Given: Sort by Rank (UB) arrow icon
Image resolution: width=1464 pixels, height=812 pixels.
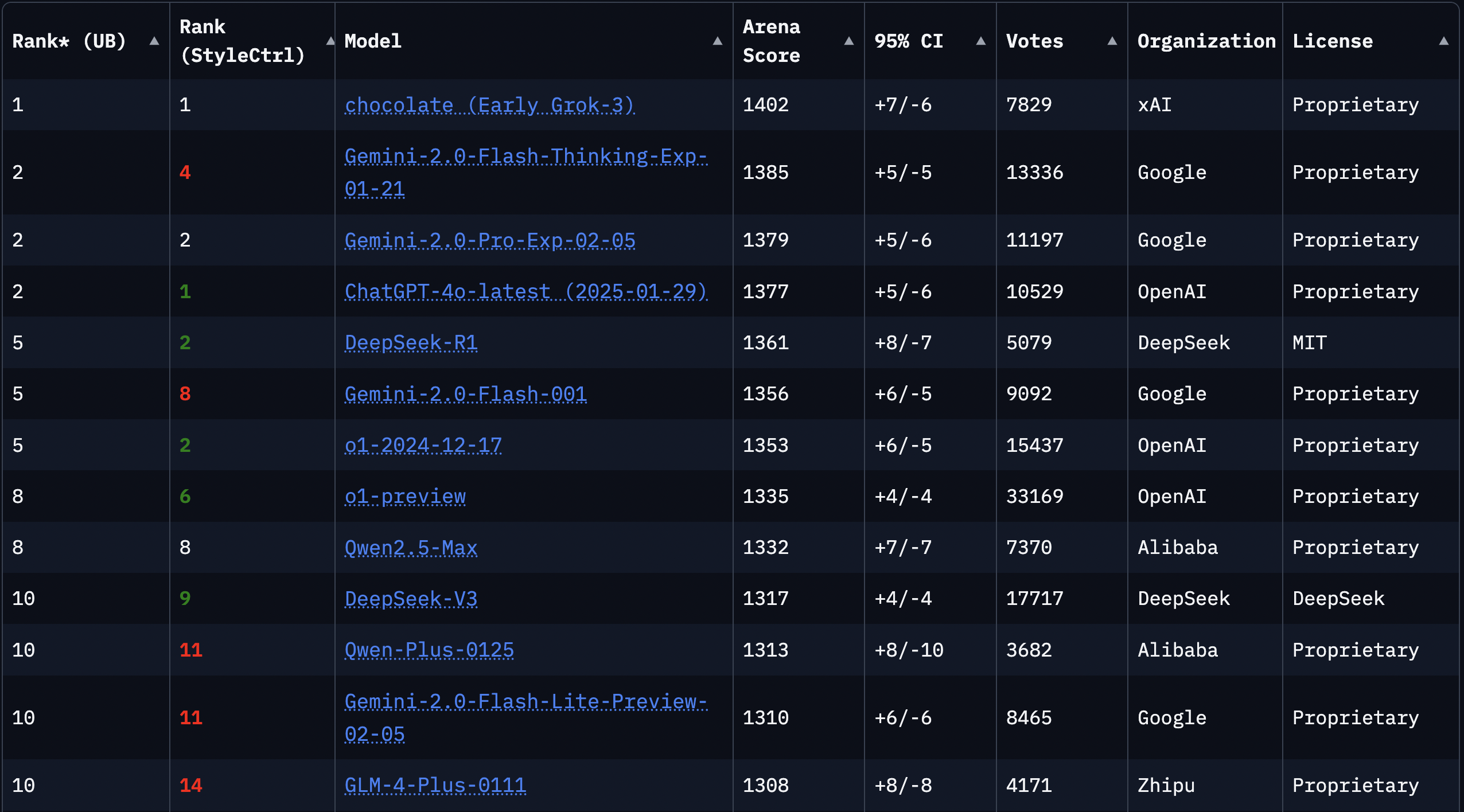Looking at the screenshot, I should click(154, 41).
